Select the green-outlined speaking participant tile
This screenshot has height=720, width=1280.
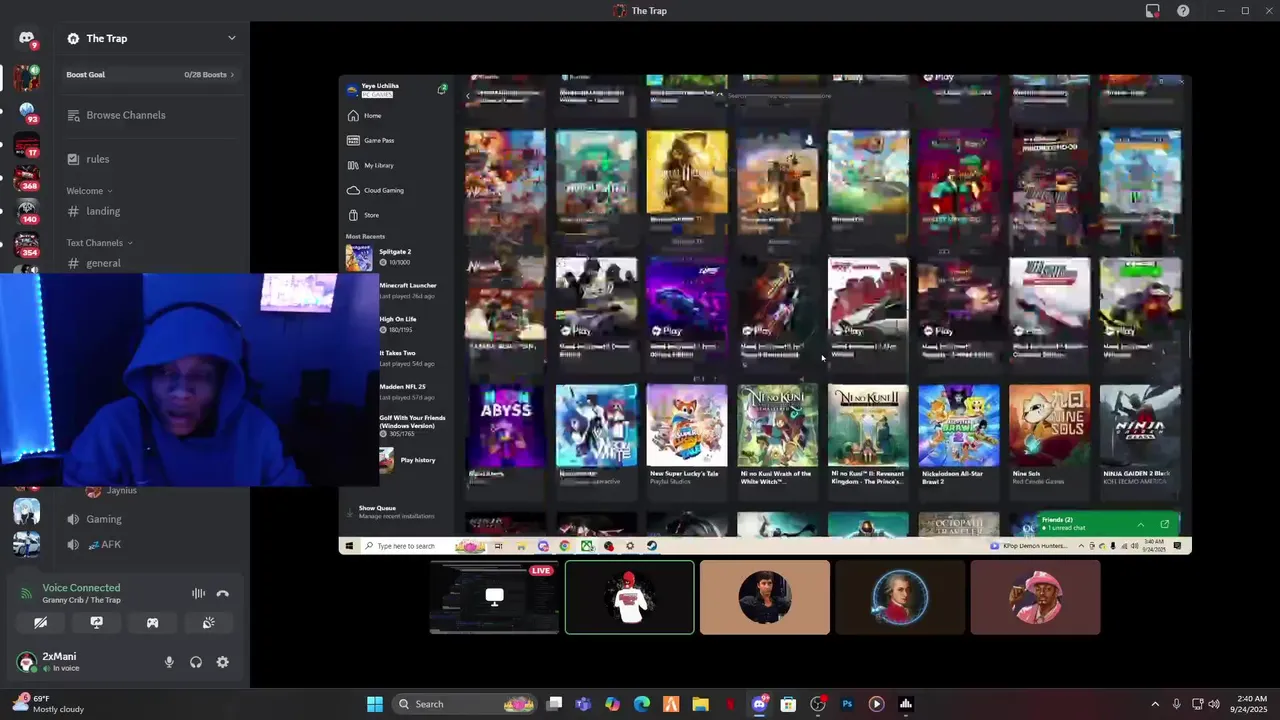pos(629,597)
